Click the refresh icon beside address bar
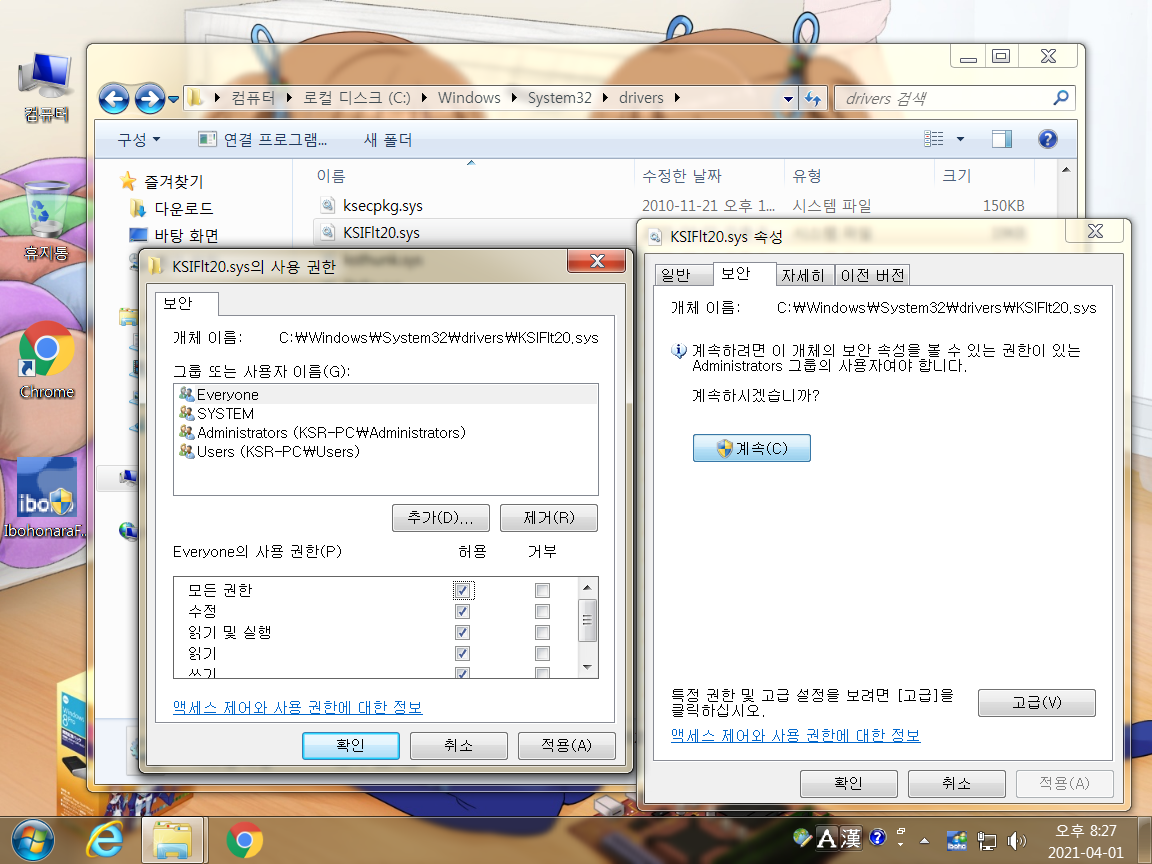The width and height of the screenshot is (1152, 864). [813, 98]
